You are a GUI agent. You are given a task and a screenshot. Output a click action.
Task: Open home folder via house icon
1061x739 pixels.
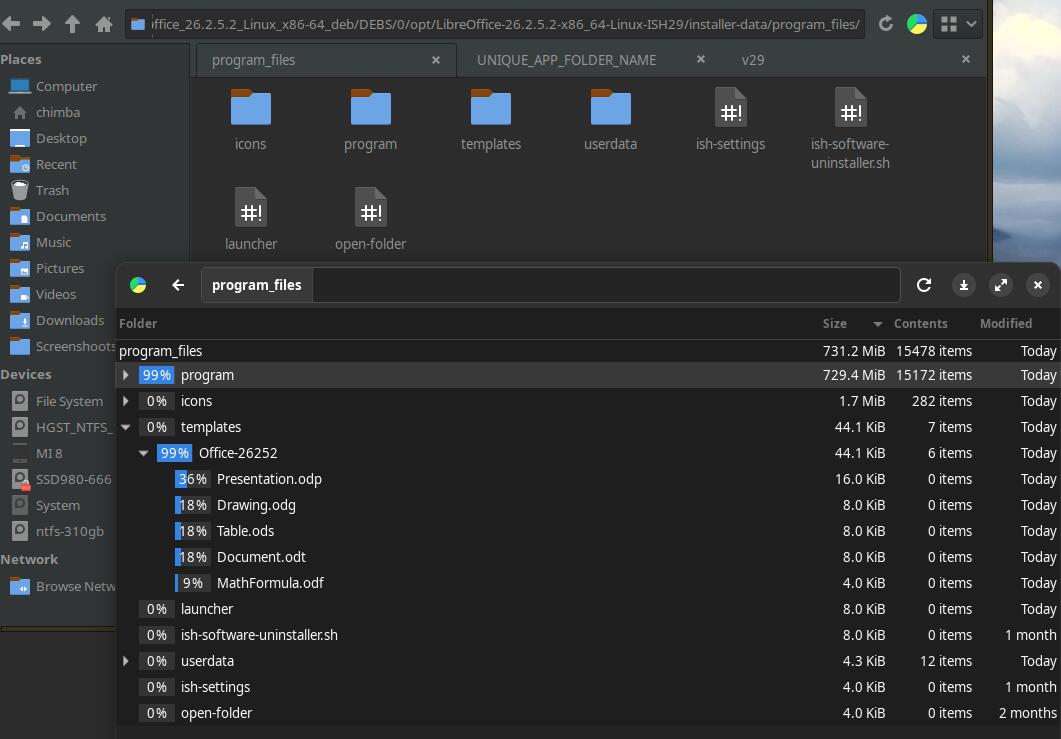tap(104, 24)
